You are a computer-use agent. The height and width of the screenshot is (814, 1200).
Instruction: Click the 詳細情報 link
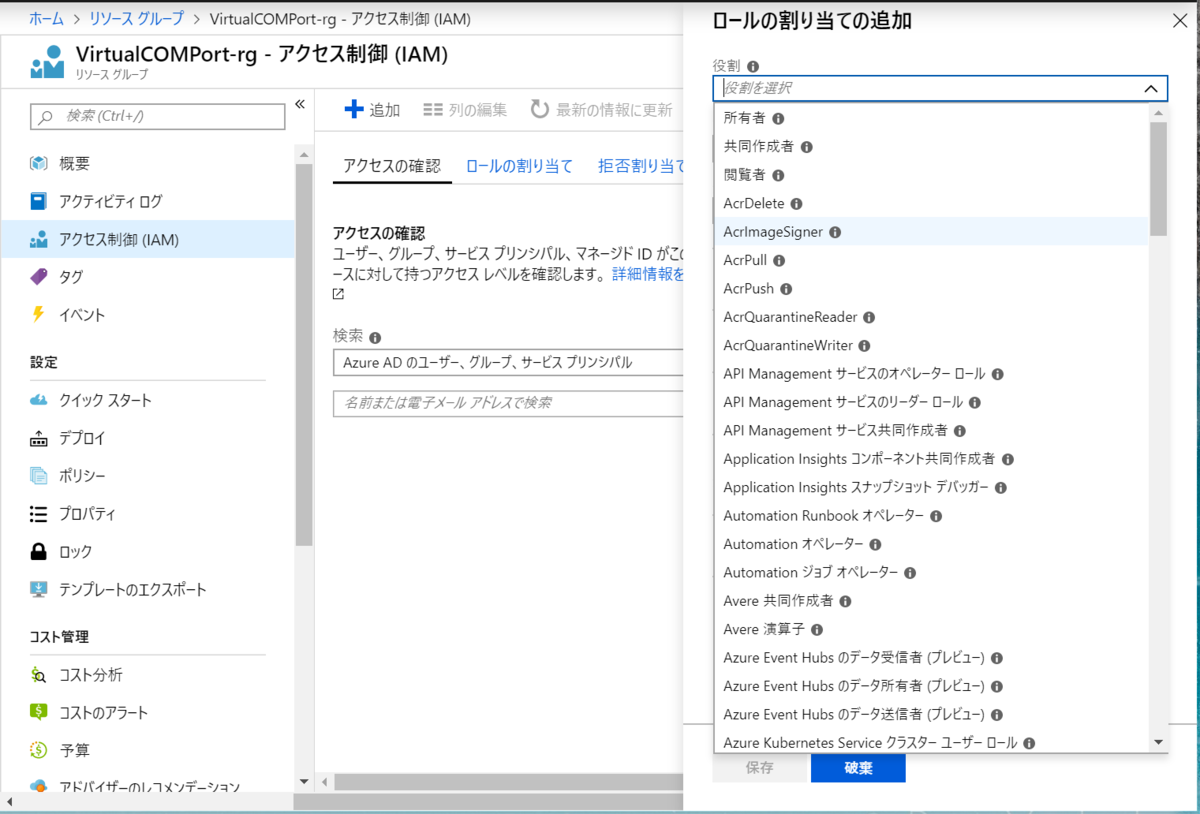[648, 274]
